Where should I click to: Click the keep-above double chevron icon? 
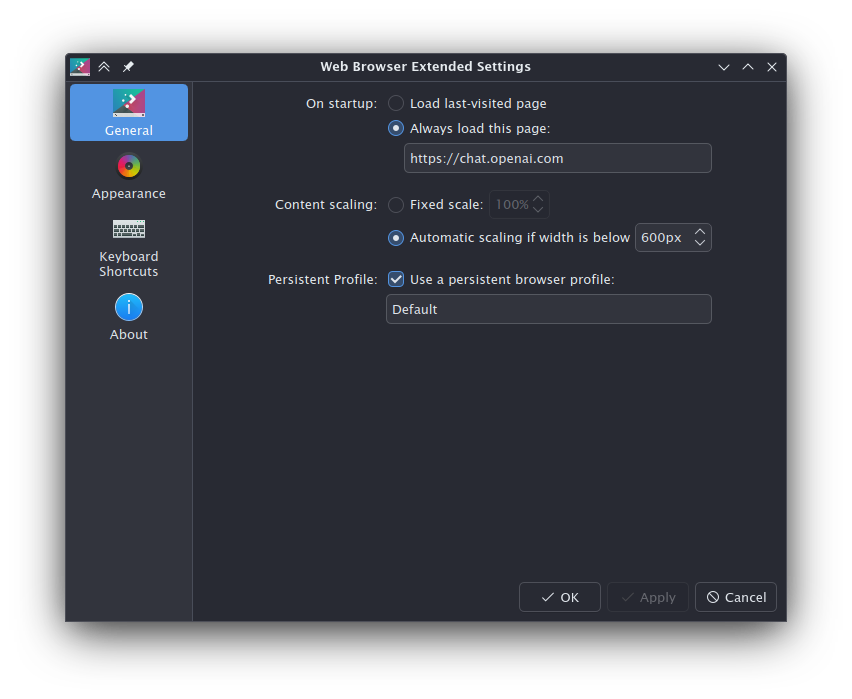coord(104,67)
